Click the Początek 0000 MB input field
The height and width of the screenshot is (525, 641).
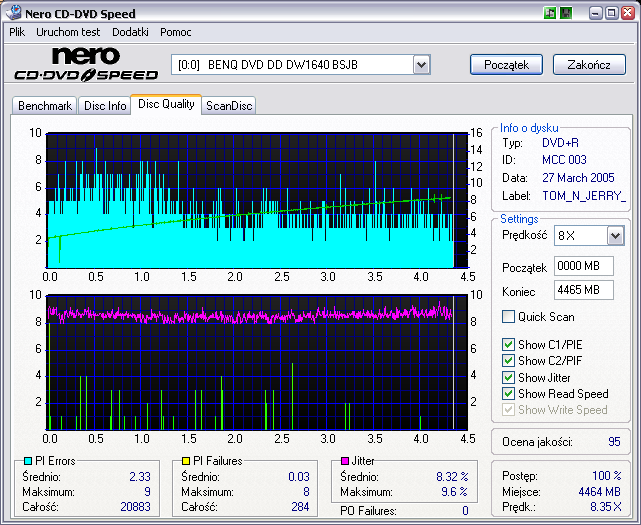pyautogui.click(x=584, y=266)
